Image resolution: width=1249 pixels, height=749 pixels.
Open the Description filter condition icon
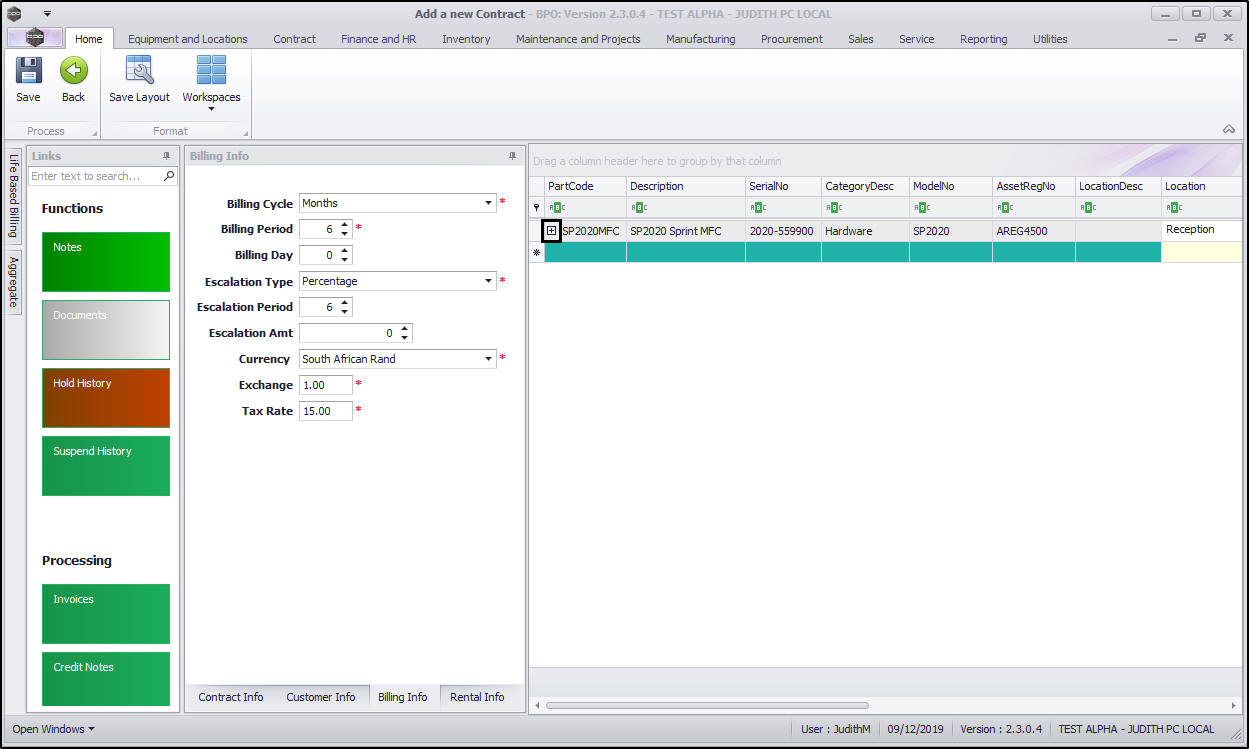(638, 208)
